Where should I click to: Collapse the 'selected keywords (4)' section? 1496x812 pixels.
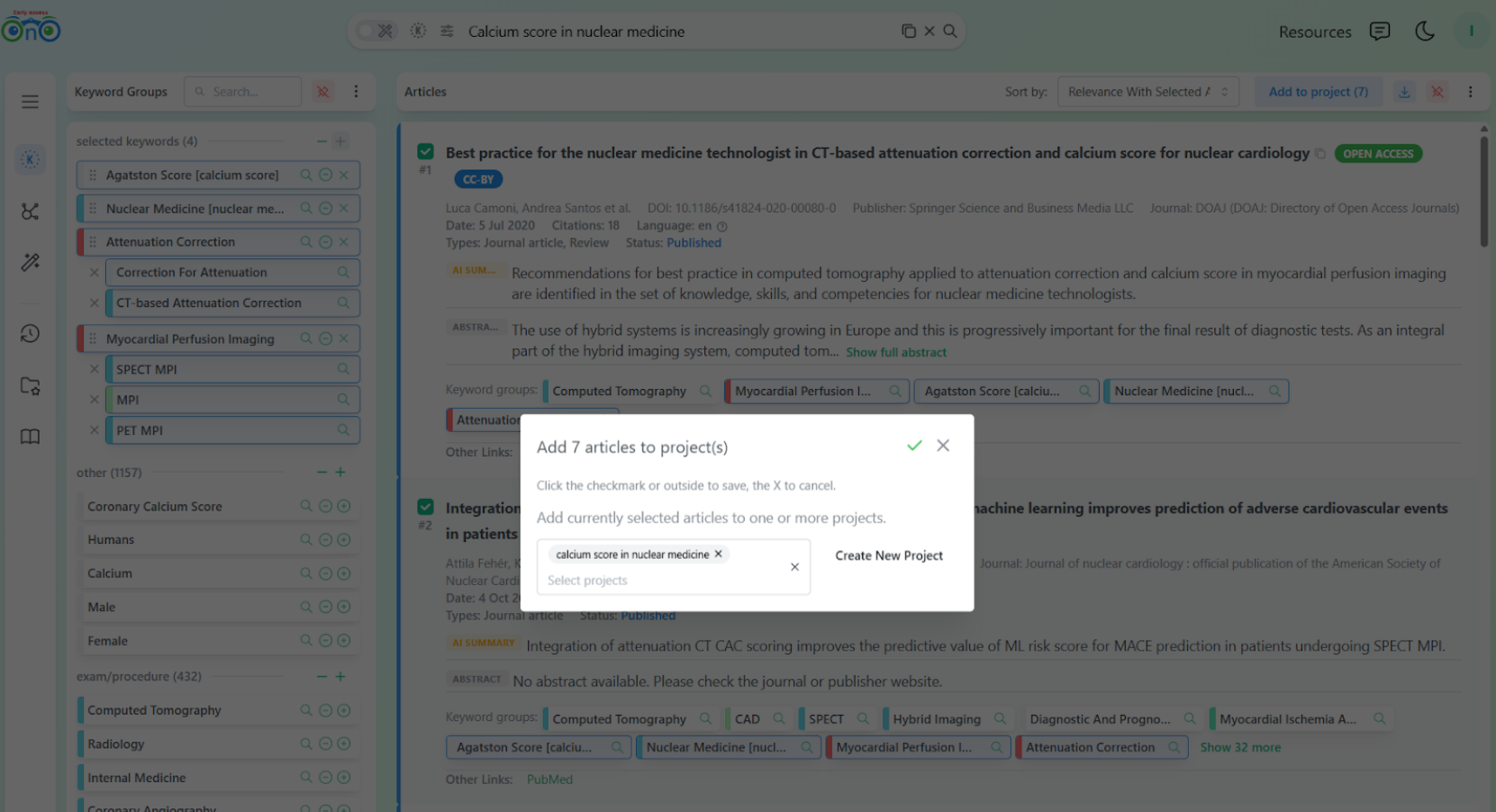[321, 141]
